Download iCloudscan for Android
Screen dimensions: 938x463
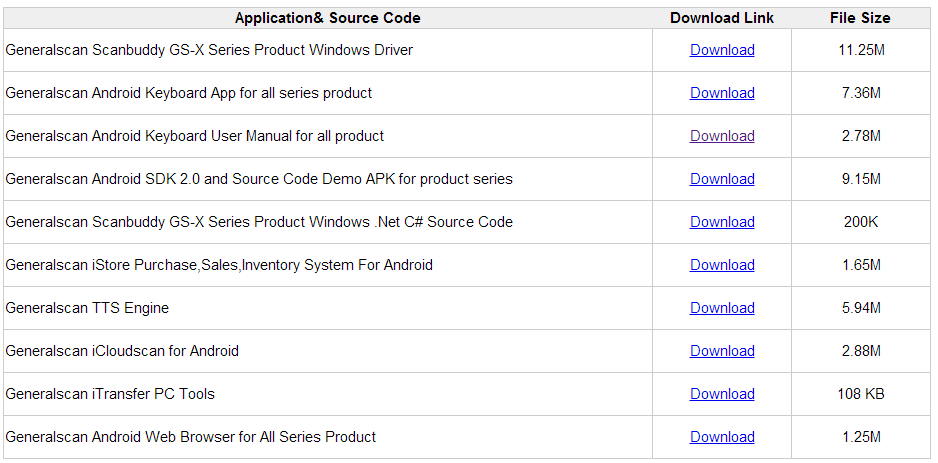(x=722, y=351)
